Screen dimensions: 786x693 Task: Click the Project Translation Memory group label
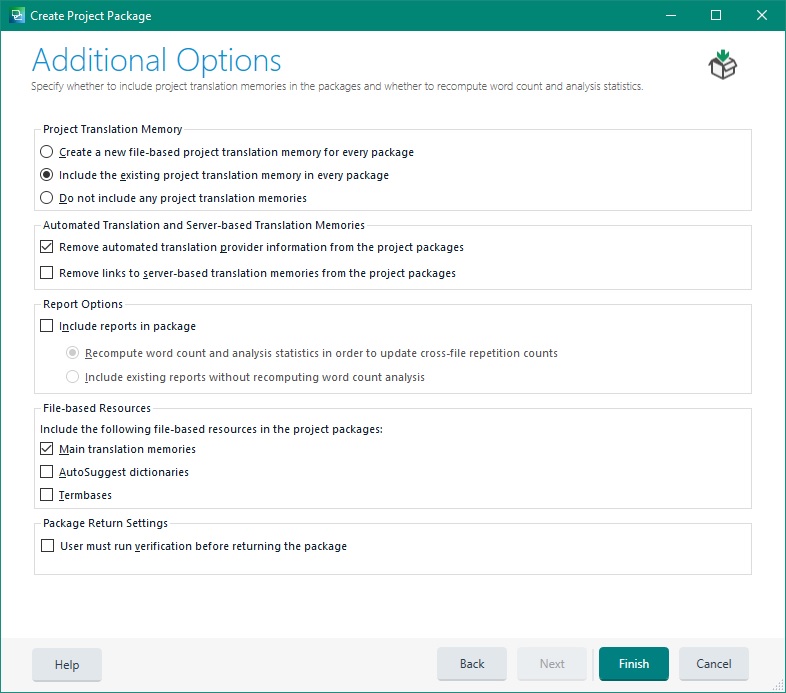coord(112,129)
